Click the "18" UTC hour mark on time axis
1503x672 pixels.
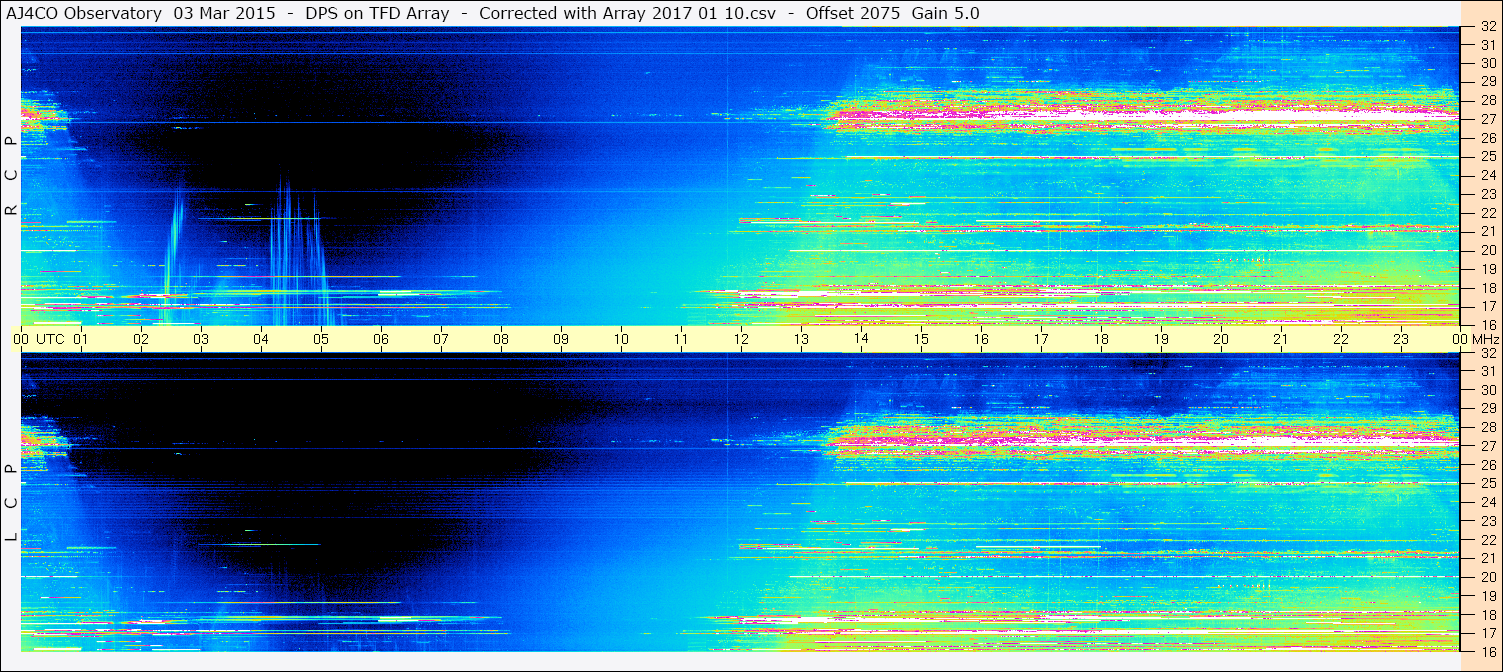click(1101, 339)
